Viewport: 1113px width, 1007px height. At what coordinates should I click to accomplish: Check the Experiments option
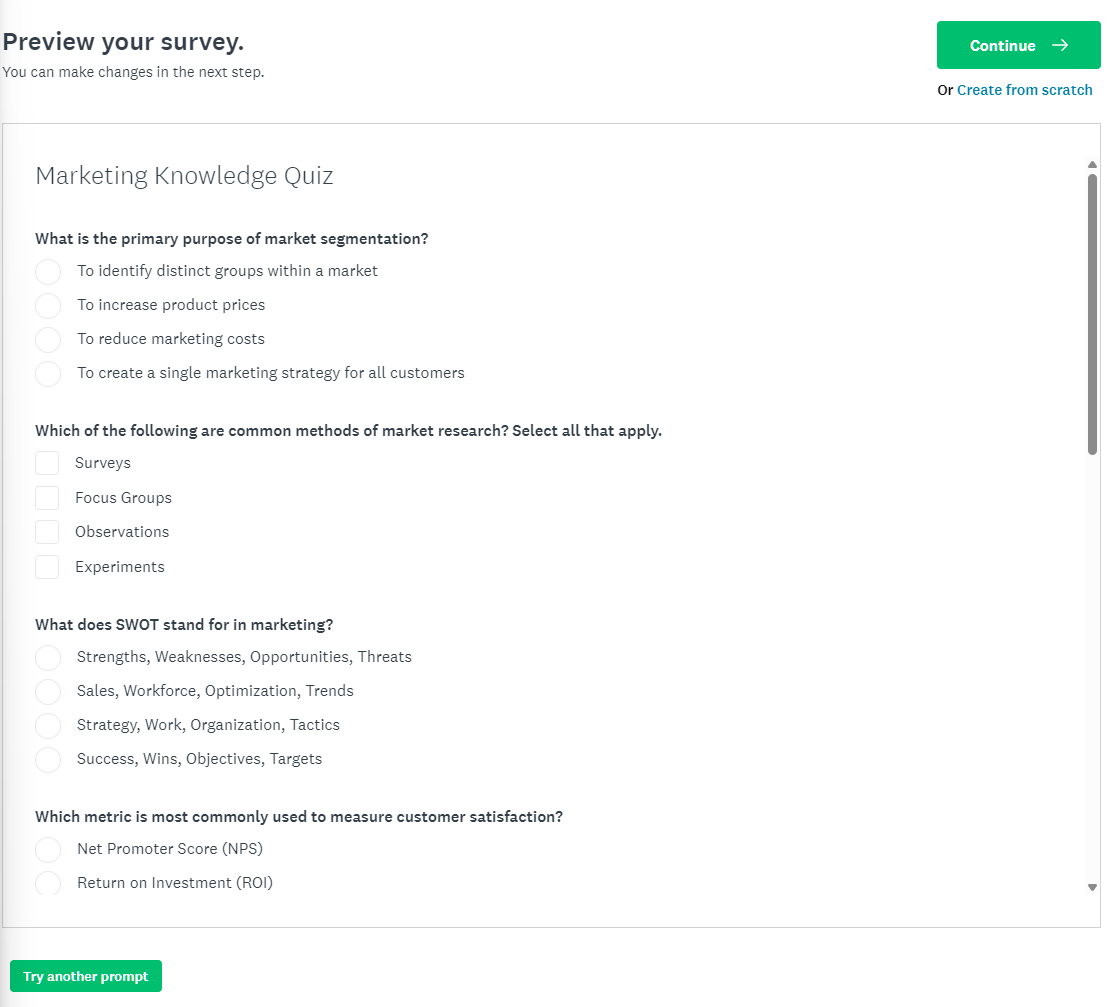[47, 566]
